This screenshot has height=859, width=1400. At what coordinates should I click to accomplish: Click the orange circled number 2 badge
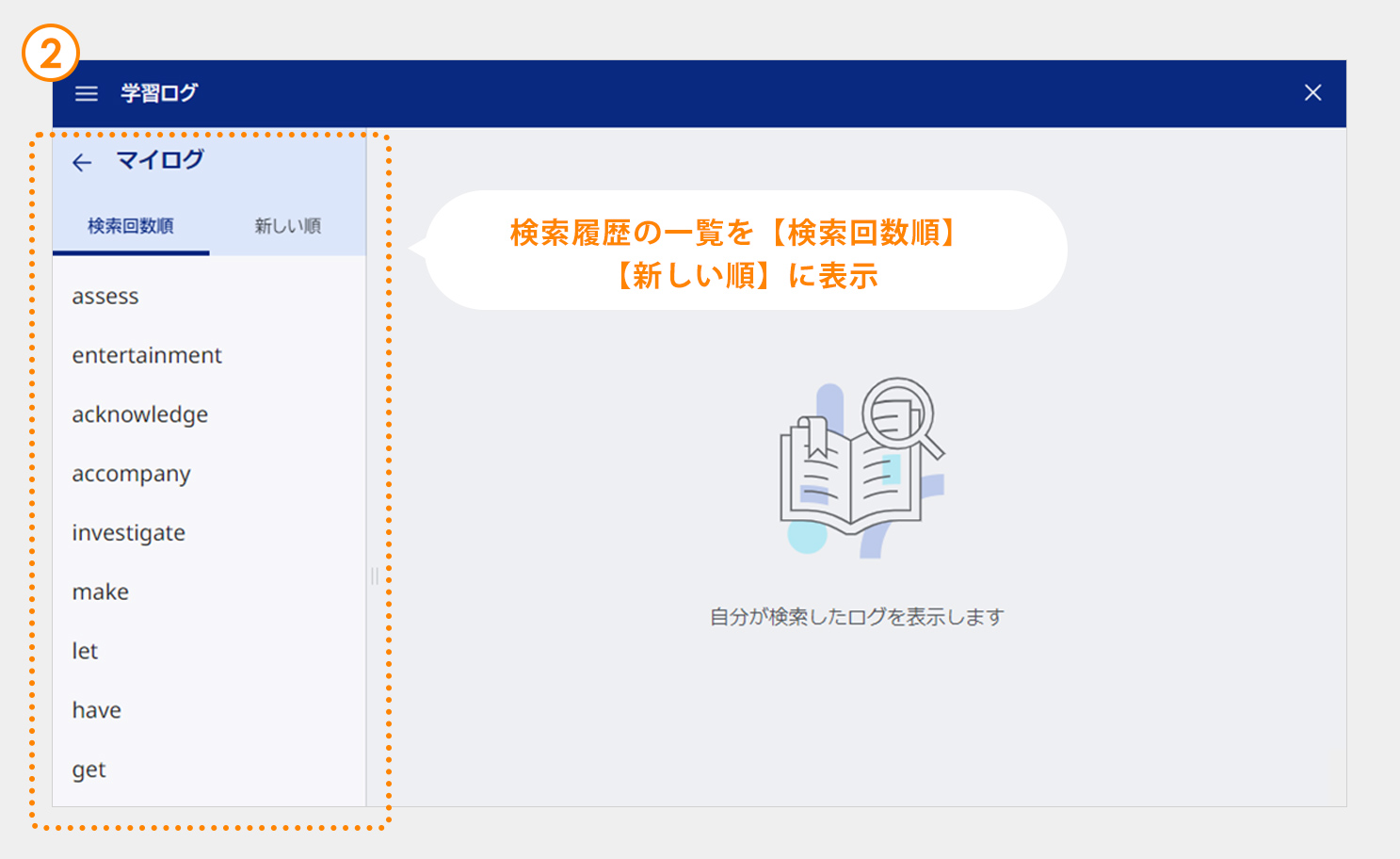(x=51, y=53)
